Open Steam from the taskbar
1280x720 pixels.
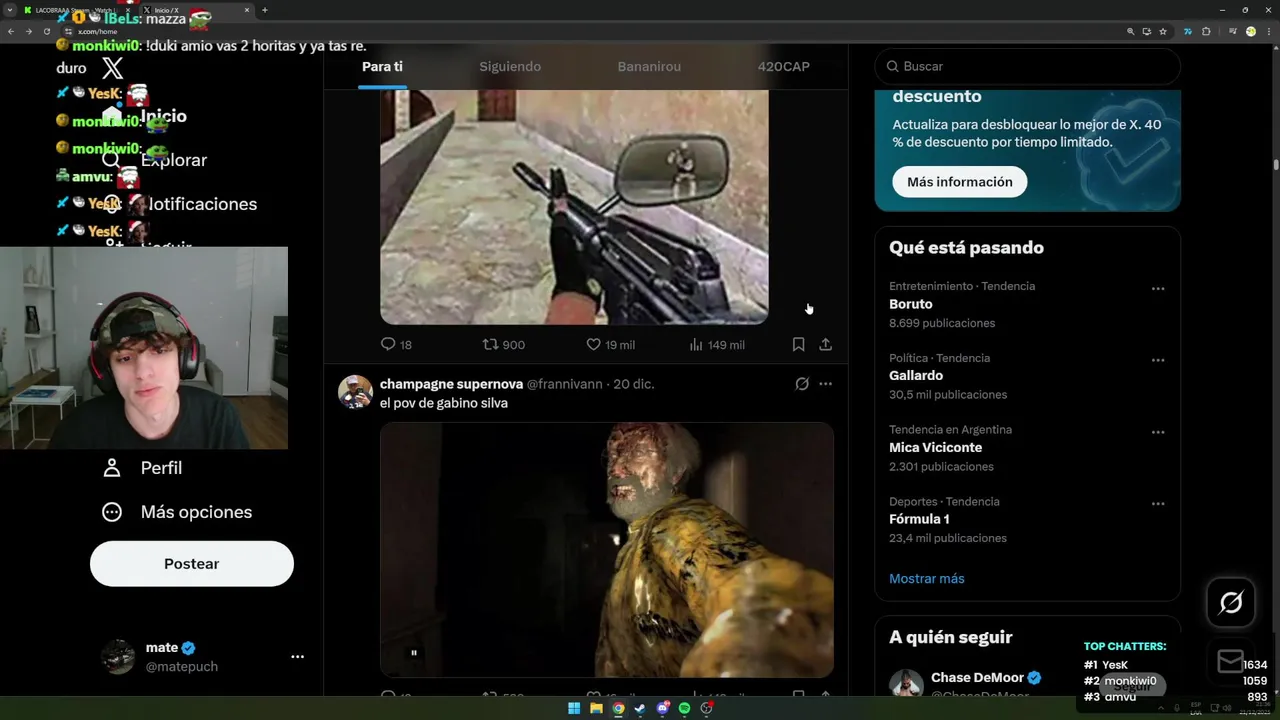pyautogui.click(x=640, y=708)
